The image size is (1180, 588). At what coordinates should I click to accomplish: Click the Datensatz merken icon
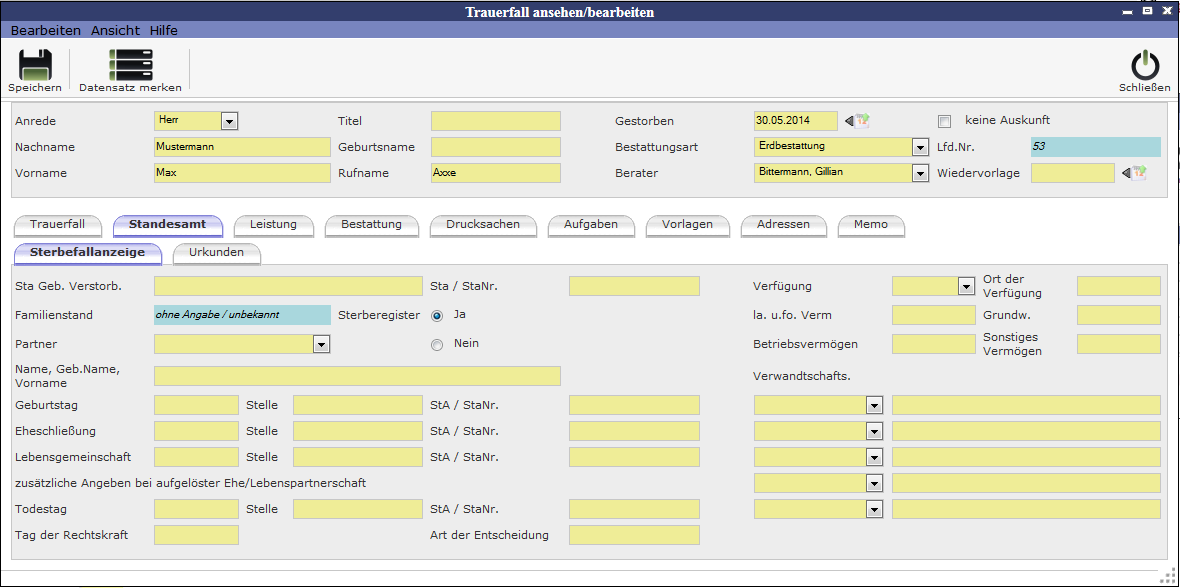click(x=130, y=65)
